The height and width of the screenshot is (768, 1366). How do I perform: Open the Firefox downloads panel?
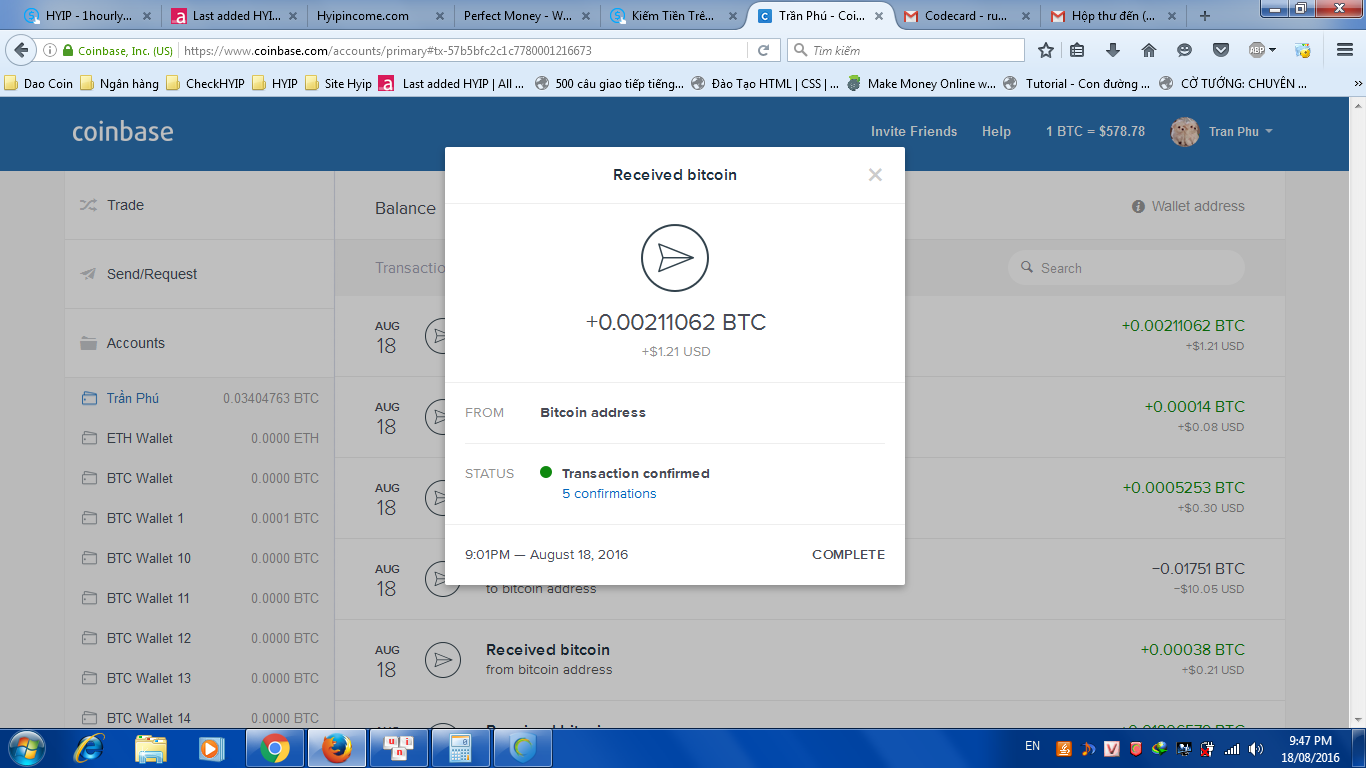[x=1113, y=50]
